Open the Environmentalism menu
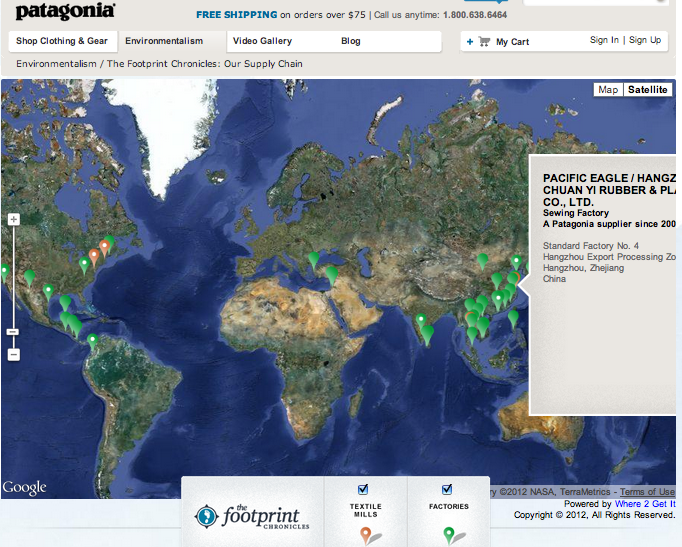Screen dimensions: 682x547 164,41
